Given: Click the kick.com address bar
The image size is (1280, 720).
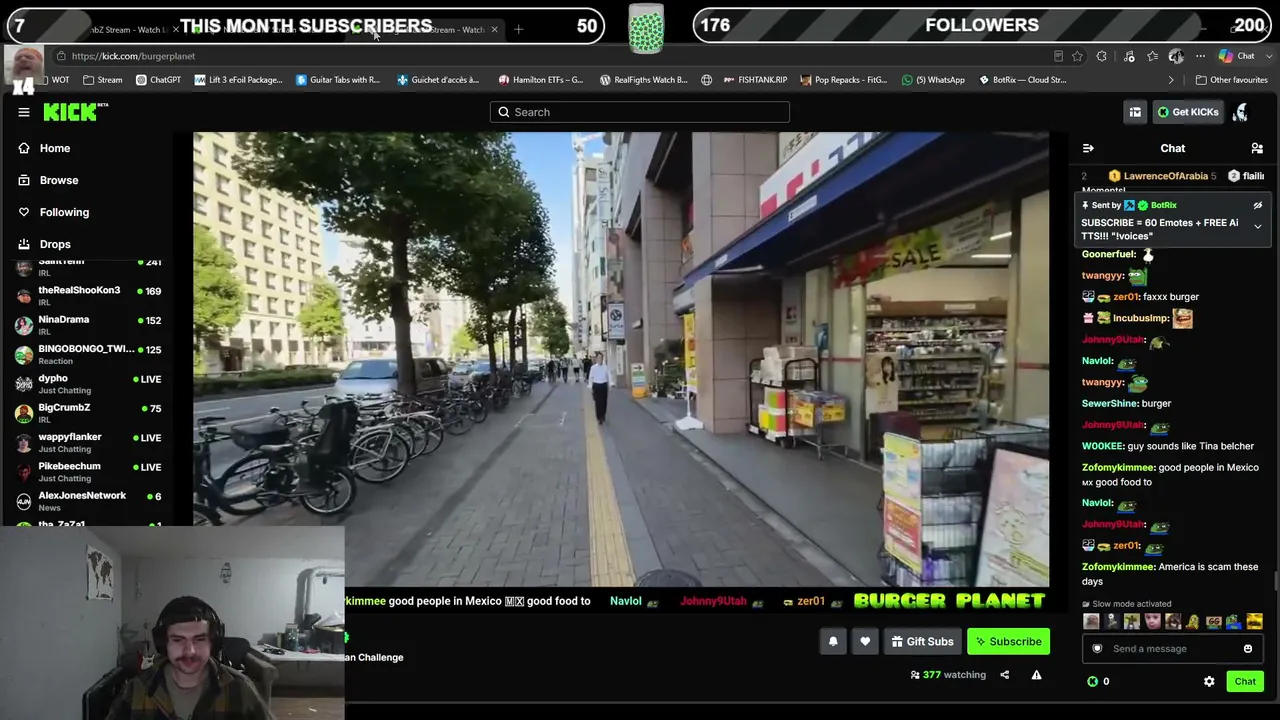Looking at the screenshot, I should (550, 56).
